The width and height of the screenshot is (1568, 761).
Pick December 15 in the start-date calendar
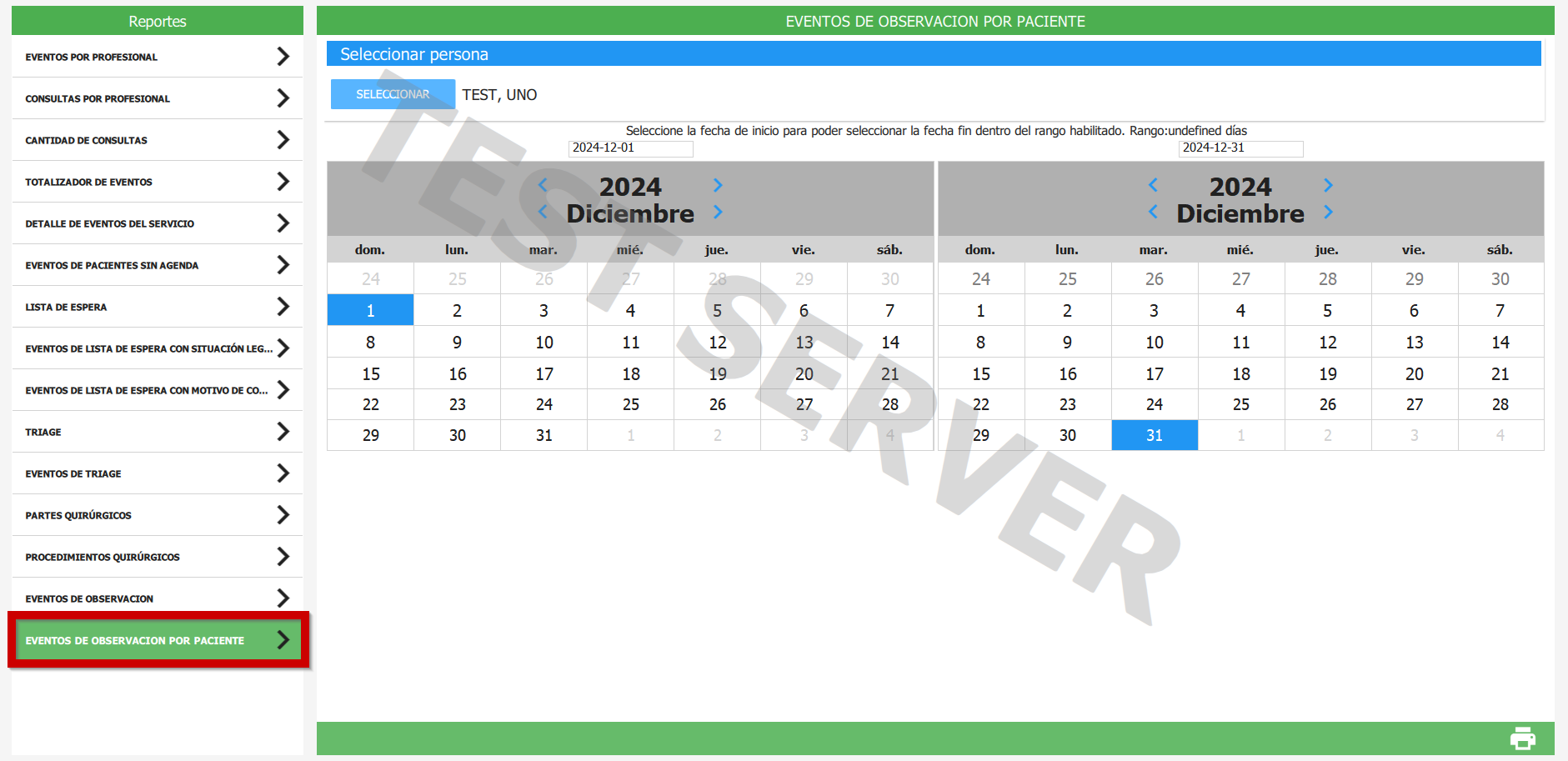371,374
